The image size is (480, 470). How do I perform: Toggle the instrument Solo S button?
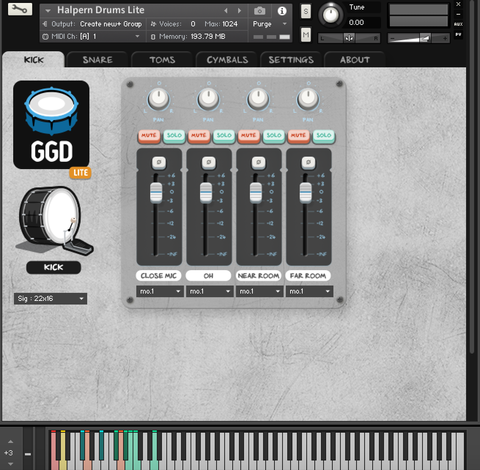(x=306, y=12)
